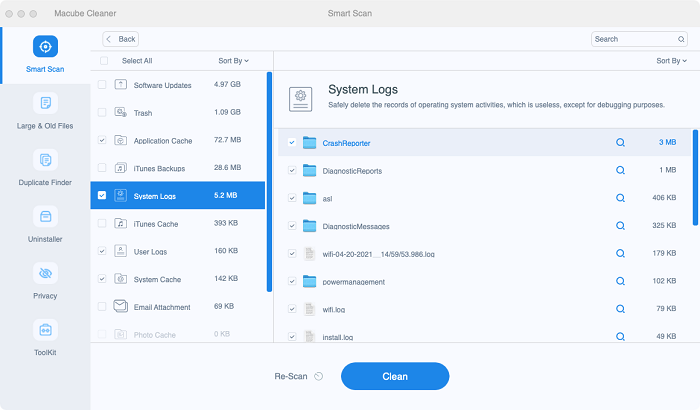Viewport: 700px width, 410px height.
Task: Select the Trash category
Action: [x=178, y=112]
